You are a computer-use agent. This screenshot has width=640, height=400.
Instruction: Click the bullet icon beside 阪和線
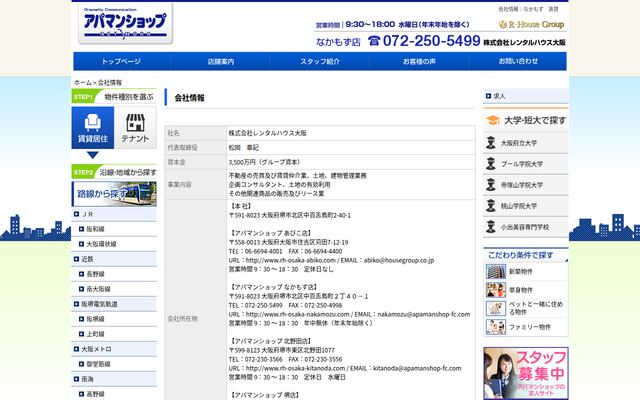tap(81, 229)
